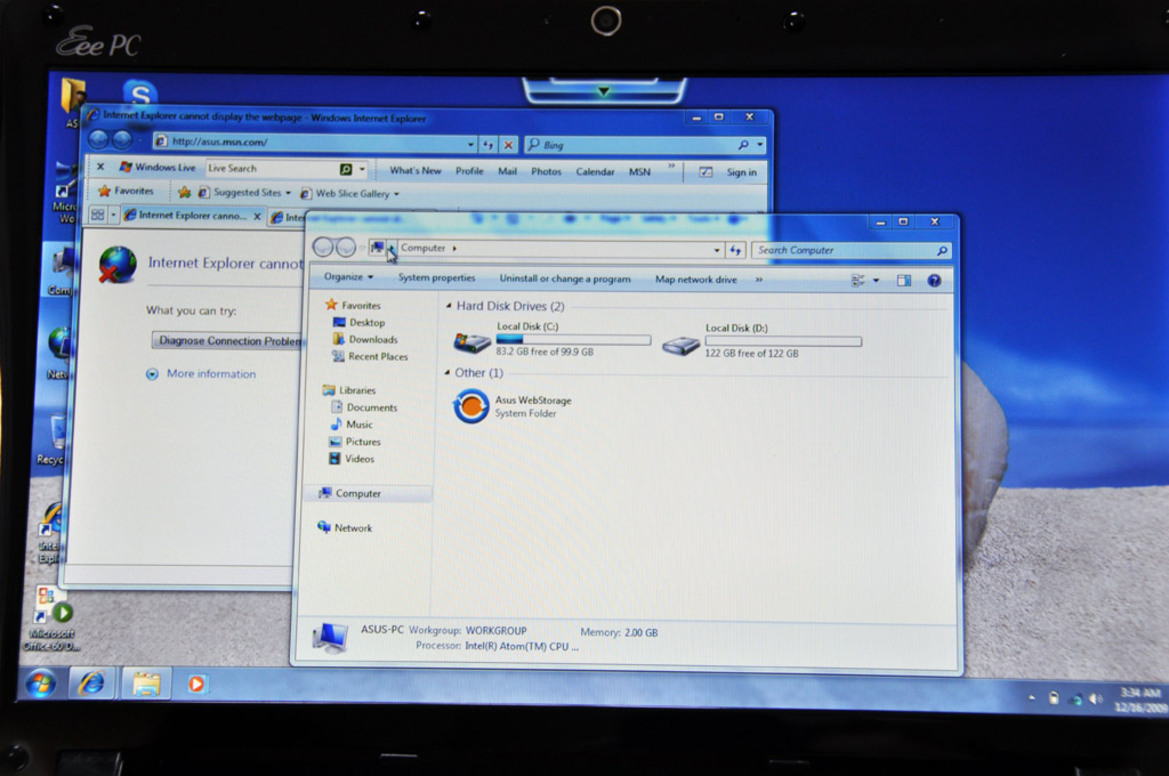Open Asus WebStorage system folder icon
The width and height of the screenshot is (1169, 776).
click(471, 406)
